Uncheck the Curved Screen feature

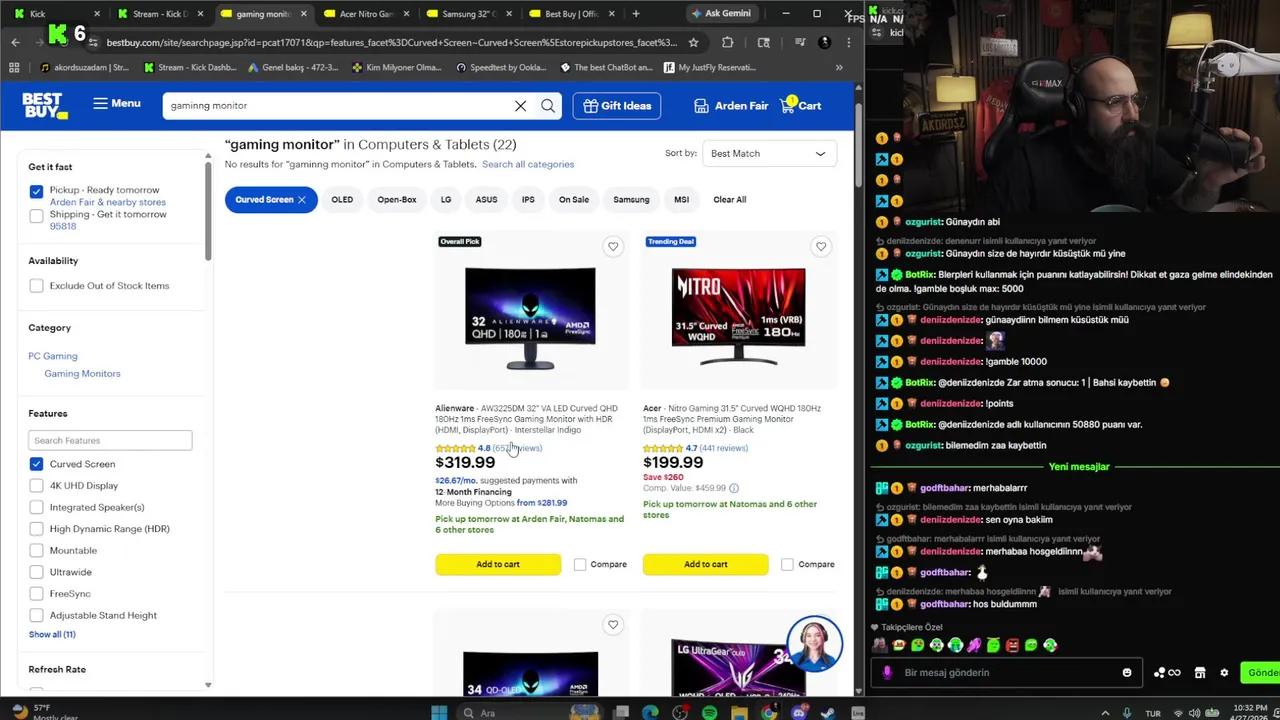point(36,464)
